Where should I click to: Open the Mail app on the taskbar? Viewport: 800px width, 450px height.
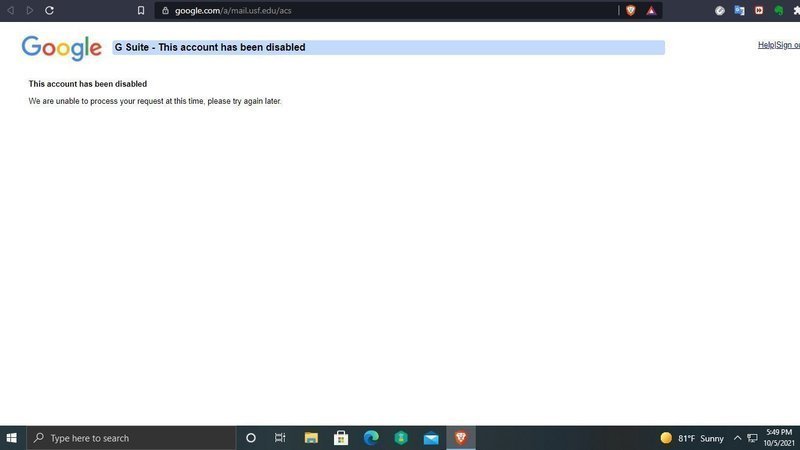(431, 438)
